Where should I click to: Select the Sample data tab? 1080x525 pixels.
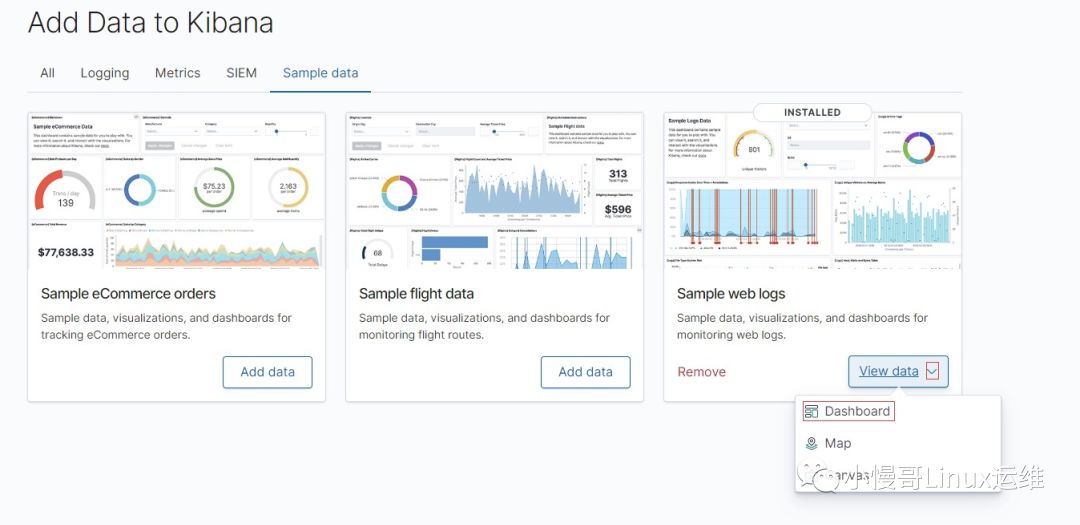point(320,73)
